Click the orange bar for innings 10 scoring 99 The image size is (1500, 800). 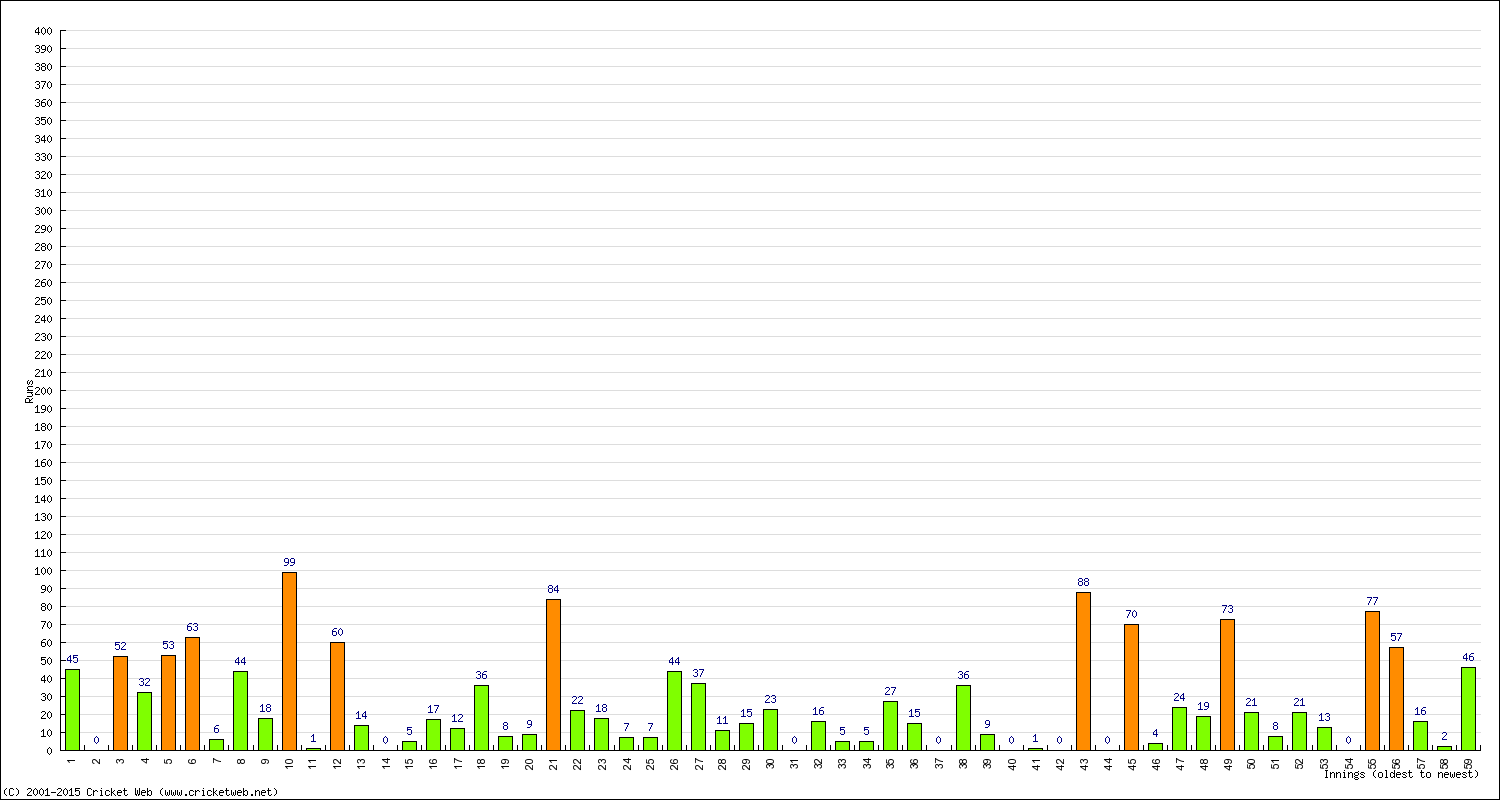click(289, 661)
